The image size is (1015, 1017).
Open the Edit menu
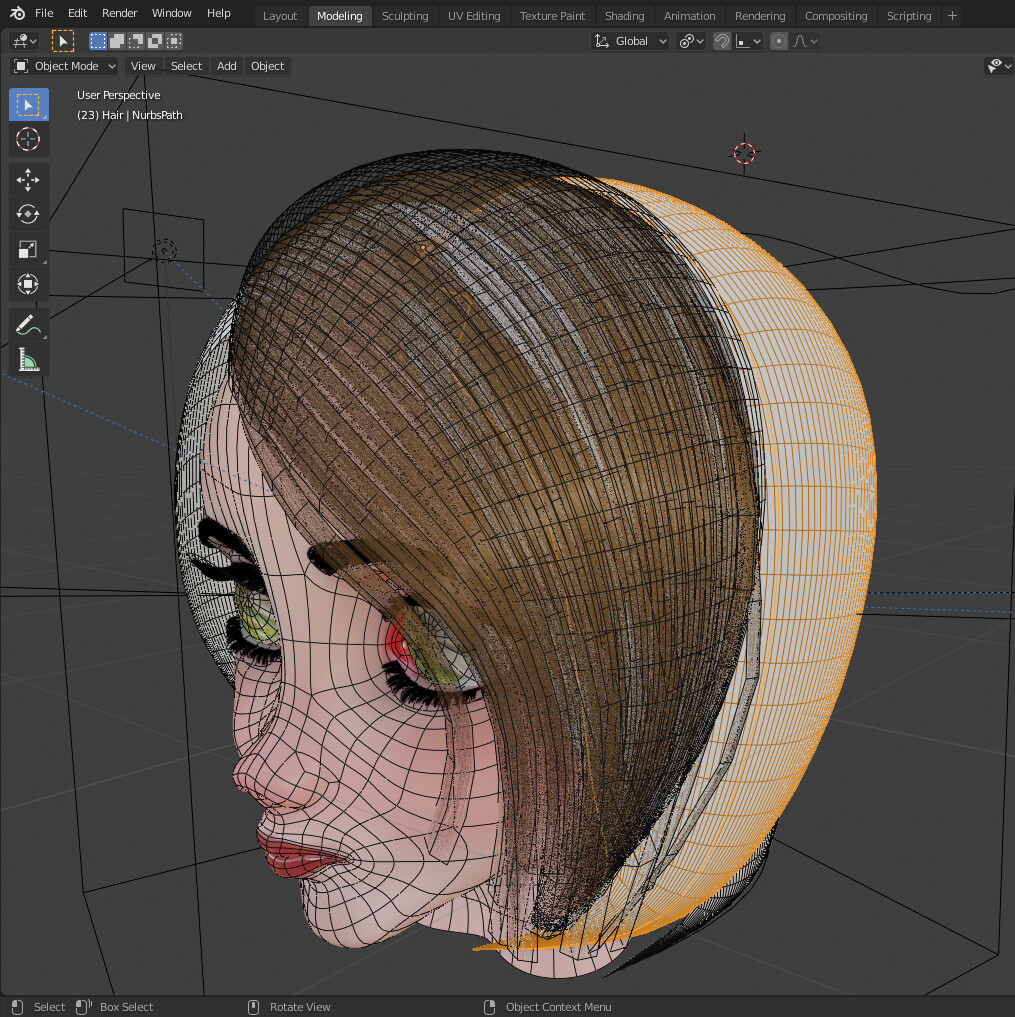click(77, 13)
